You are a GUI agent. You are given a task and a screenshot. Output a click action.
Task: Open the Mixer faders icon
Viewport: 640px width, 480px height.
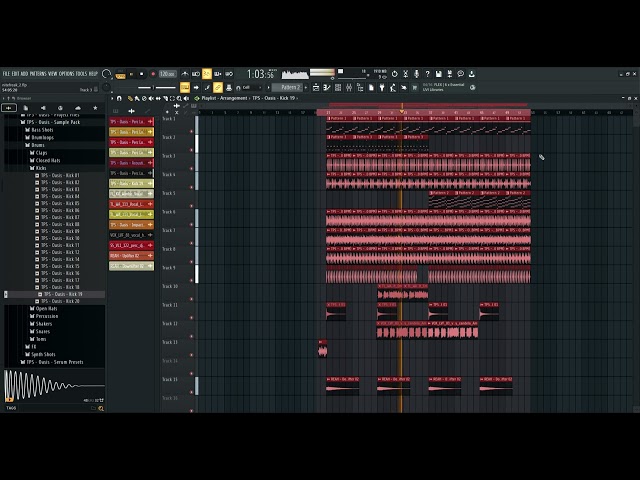(x=349, y=87)
